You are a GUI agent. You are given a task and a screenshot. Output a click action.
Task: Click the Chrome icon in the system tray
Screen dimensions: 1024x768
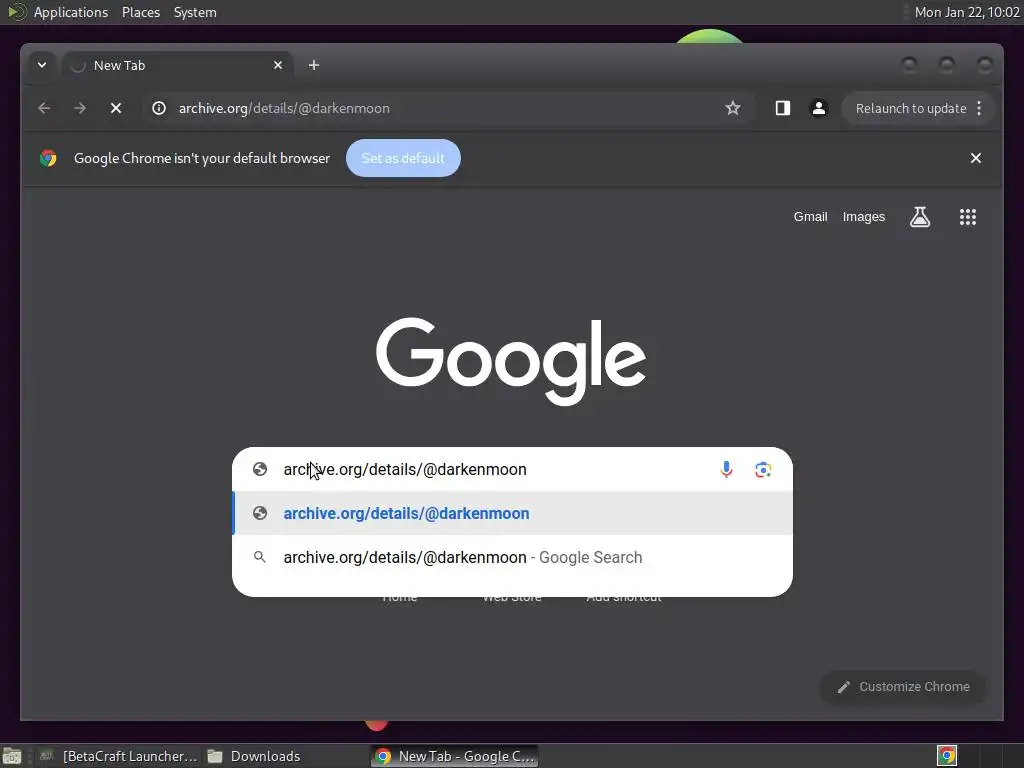(x=947, y=756)
